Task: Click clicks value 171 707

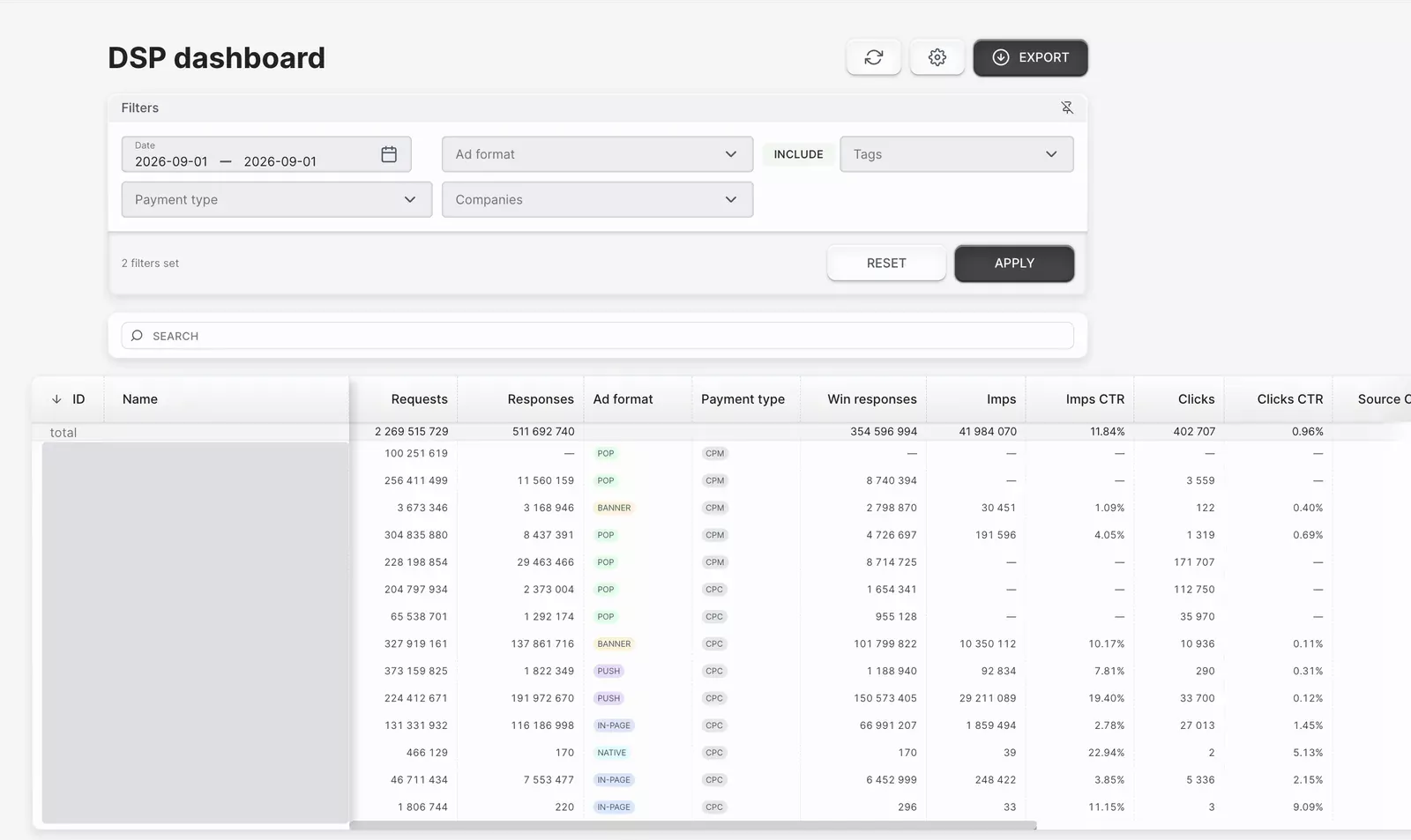Action: point(1194,562)
